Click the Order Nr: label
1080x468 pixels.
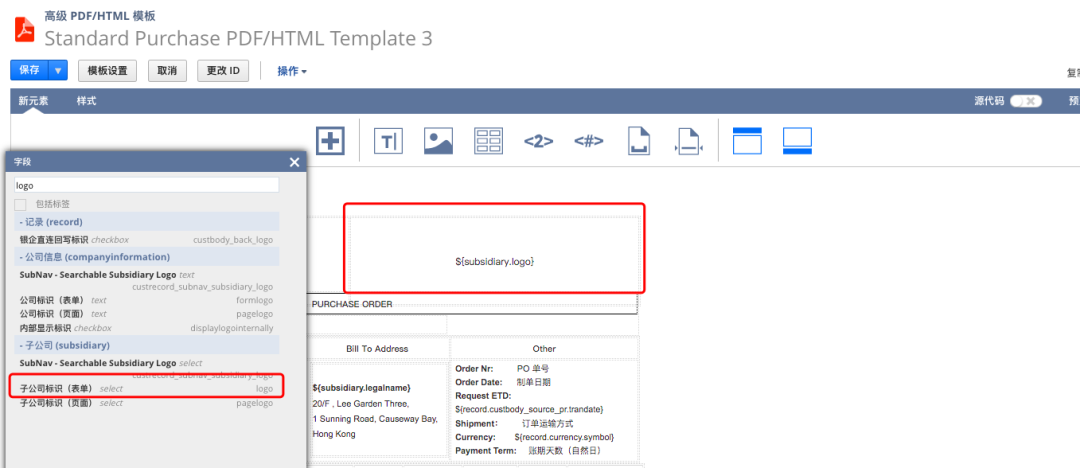[472, 369]
